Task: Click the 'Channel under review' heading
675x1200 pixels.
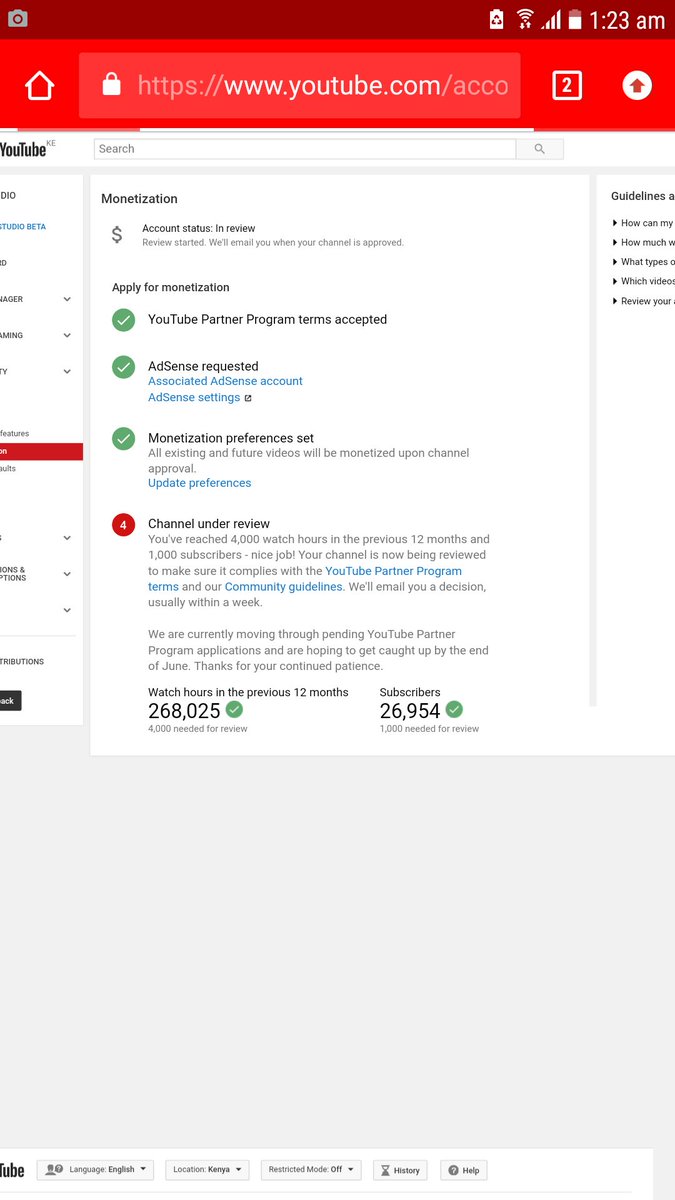Action: tap(209, 524)
